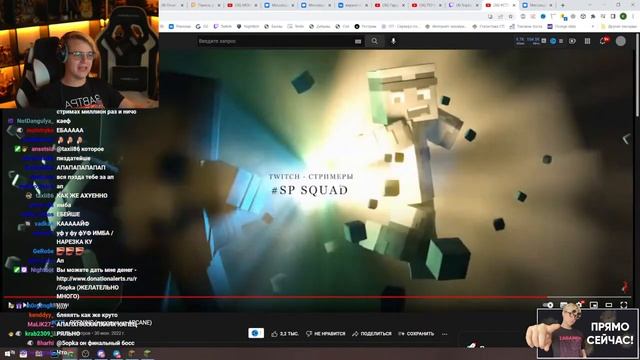The image size is (640, 360).
Task: Bookmark this page with star icon
Action: pyautogui.click(x=510, y=16)
